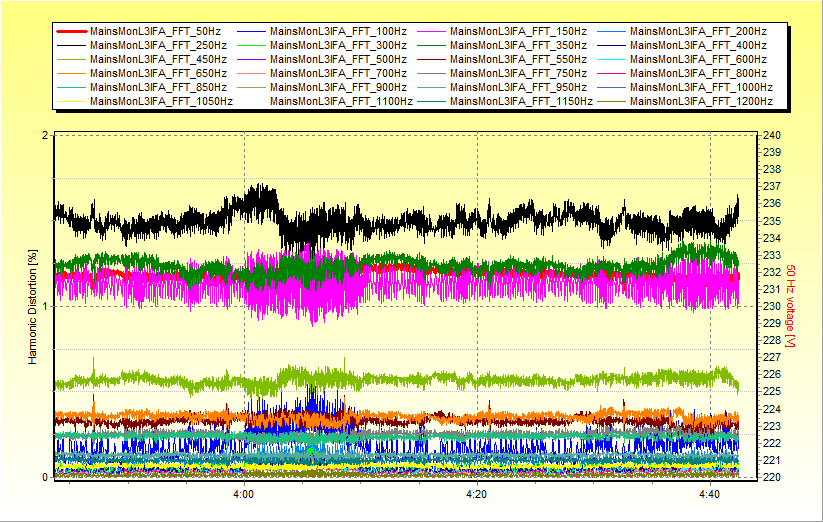Click the MainsMonL3IFA_FFT_1000Hz legend label

(702, 88)
